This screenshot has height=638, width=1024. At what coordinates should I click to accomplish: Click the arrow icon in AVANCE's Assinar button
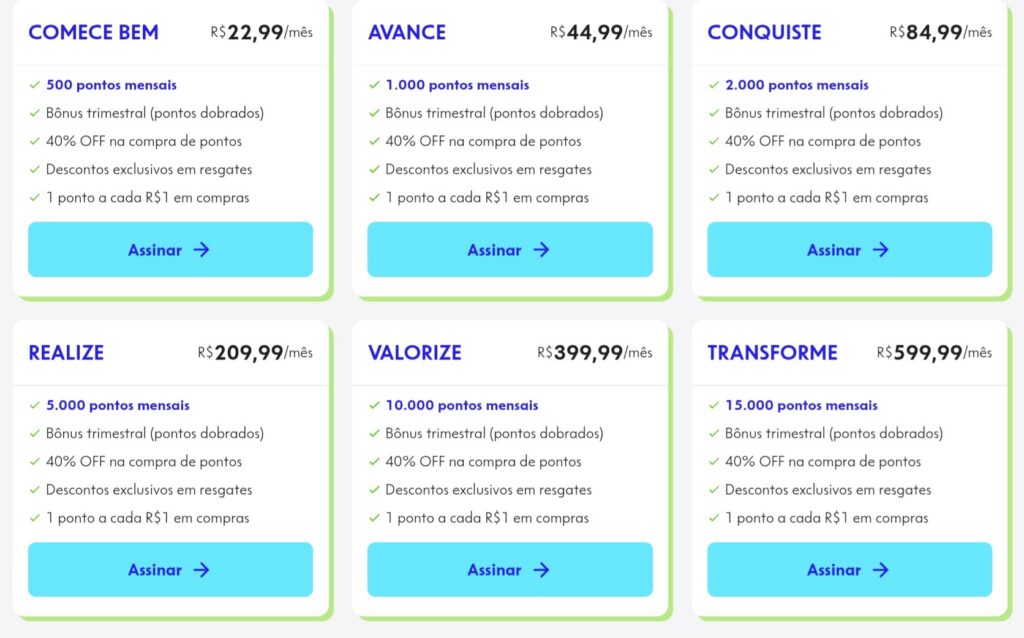click(x=540, y=250)
